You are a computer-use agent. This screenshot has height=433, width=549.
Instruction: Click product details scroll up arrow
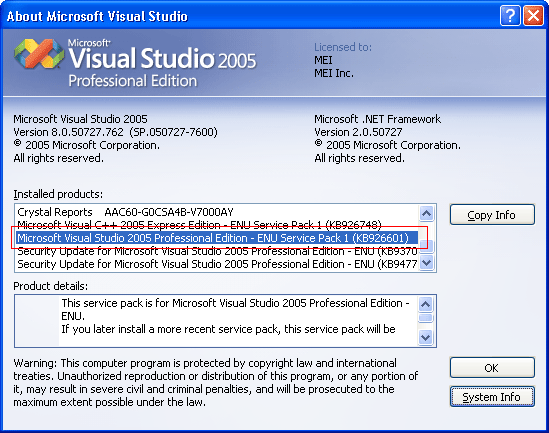[425, 304]
